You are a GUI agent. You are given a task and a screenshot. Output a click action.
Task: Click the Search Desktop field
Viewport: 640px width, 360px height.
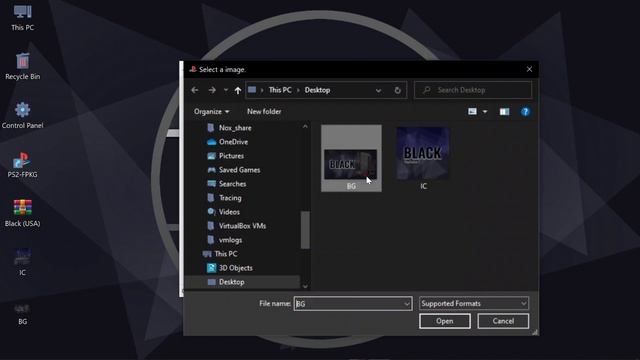click(473, 90)
